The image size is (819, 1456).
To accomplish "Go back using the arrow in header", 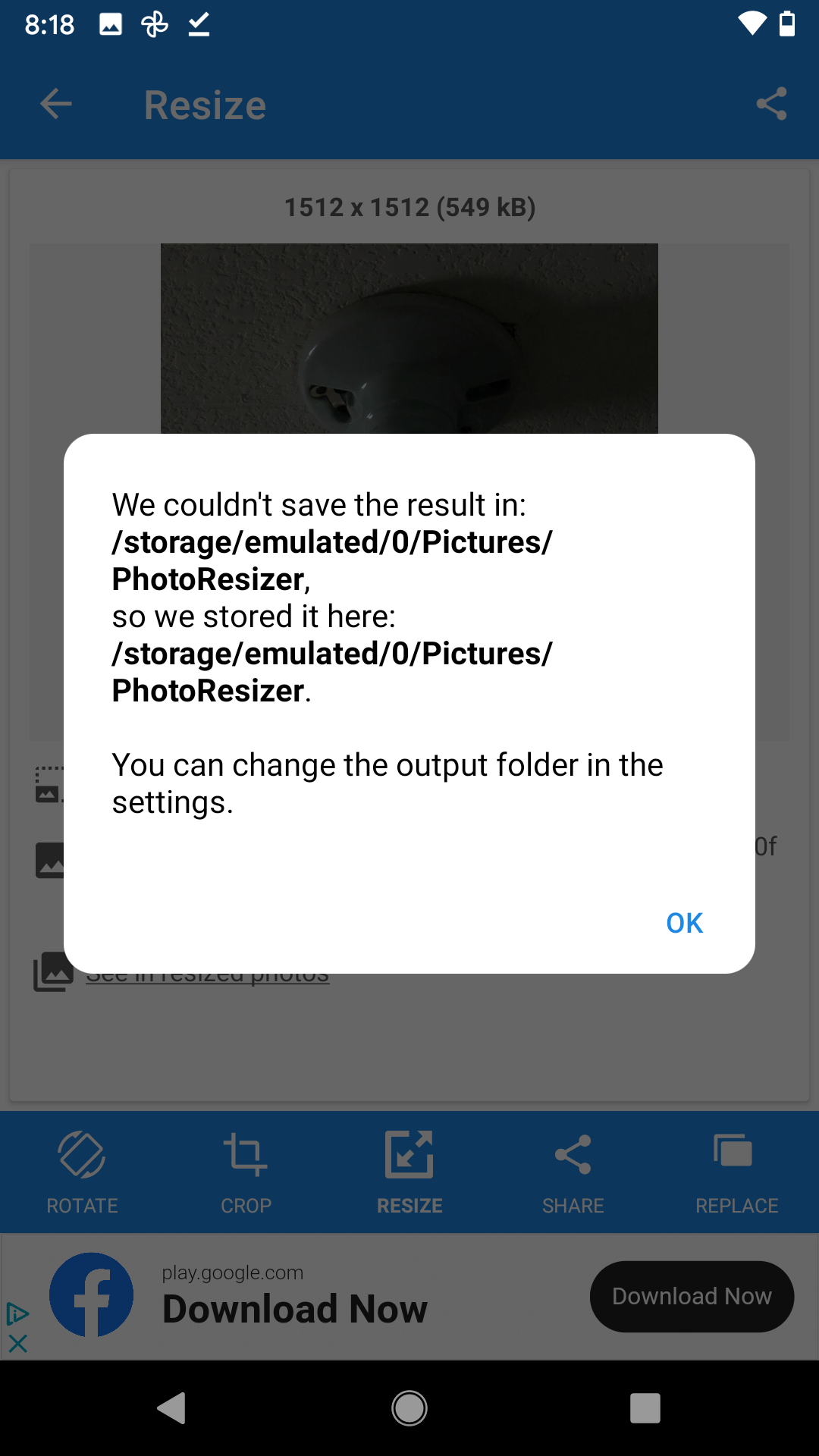I will [56, 104].
